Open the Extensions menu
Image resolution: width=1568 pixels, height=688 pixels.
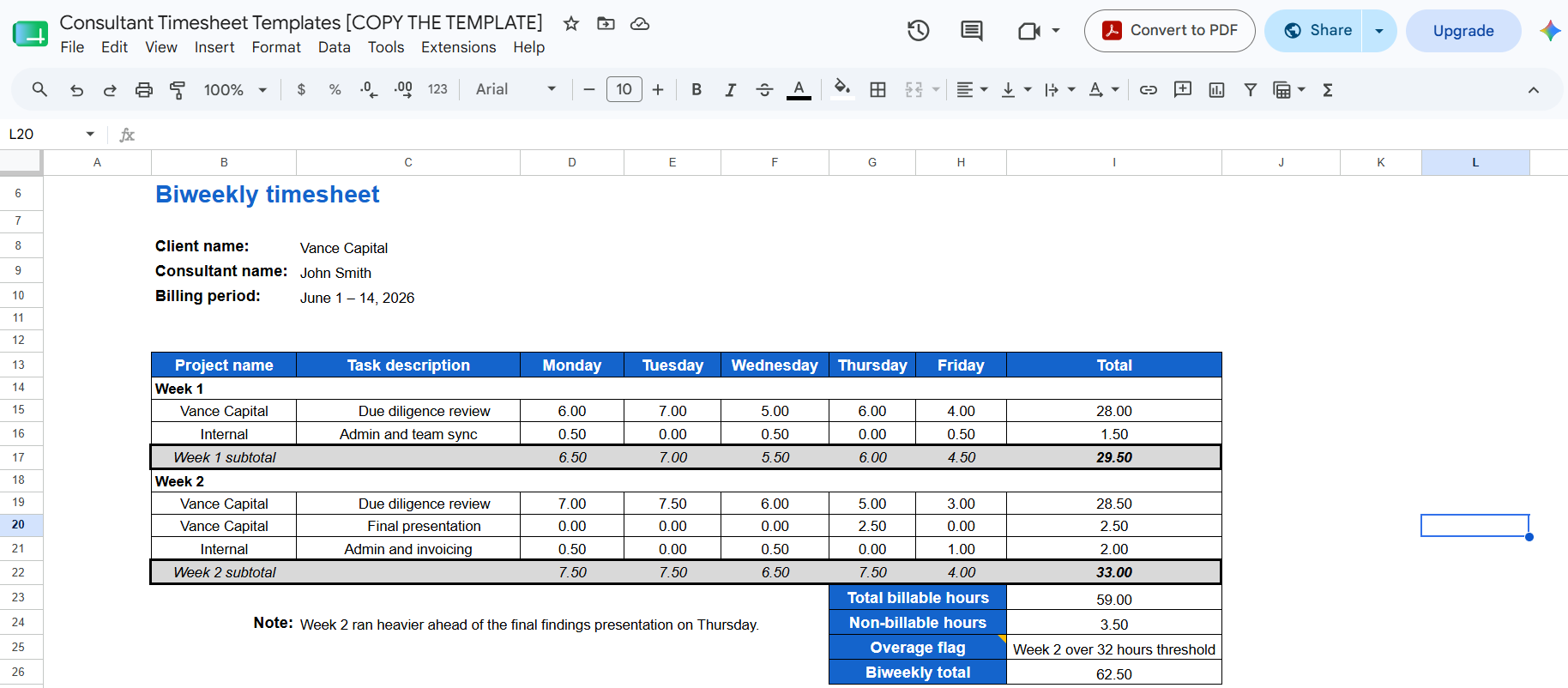458,47
